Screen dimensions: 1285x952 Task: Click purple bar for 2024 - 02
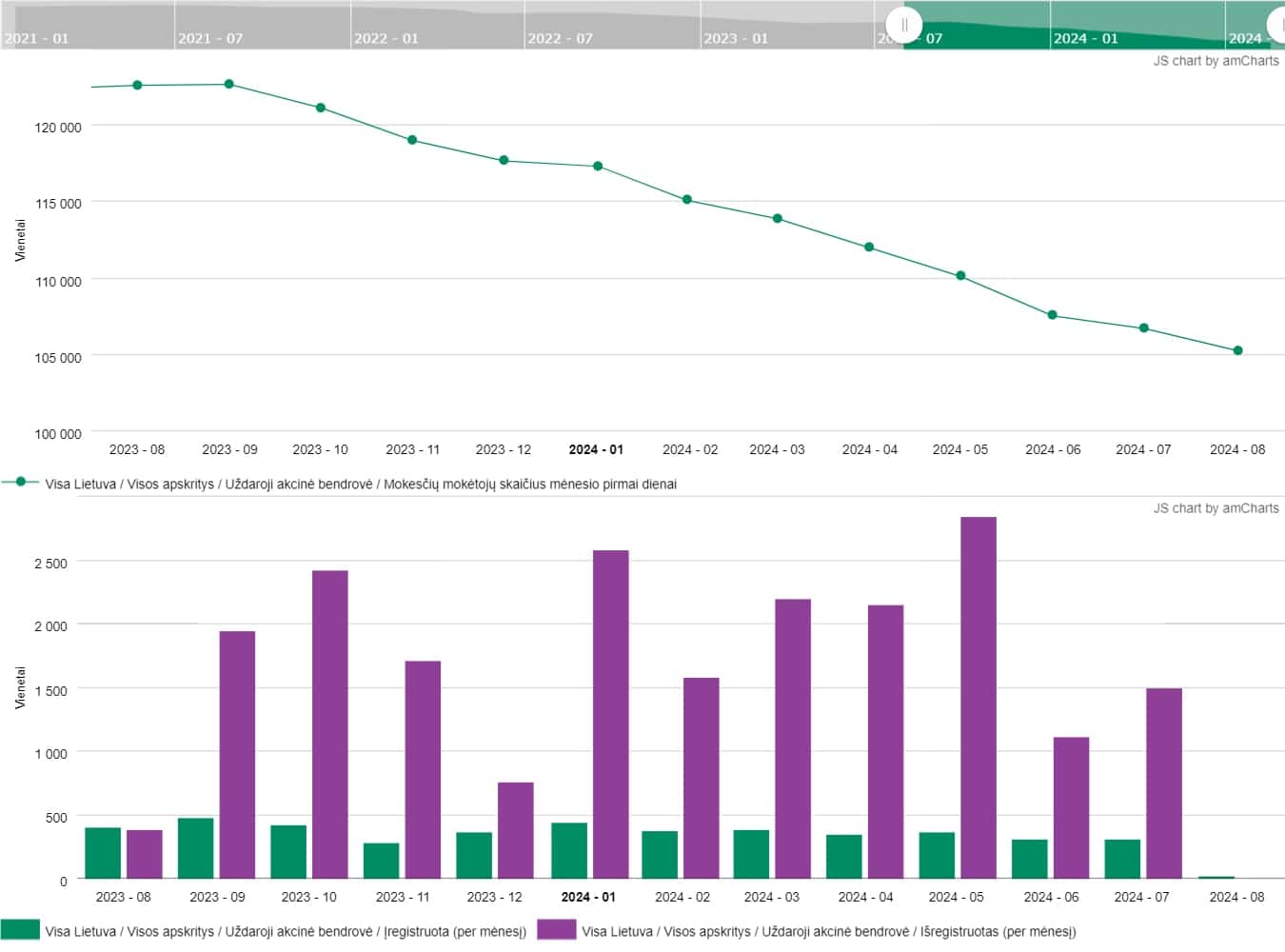pos(702,778)
